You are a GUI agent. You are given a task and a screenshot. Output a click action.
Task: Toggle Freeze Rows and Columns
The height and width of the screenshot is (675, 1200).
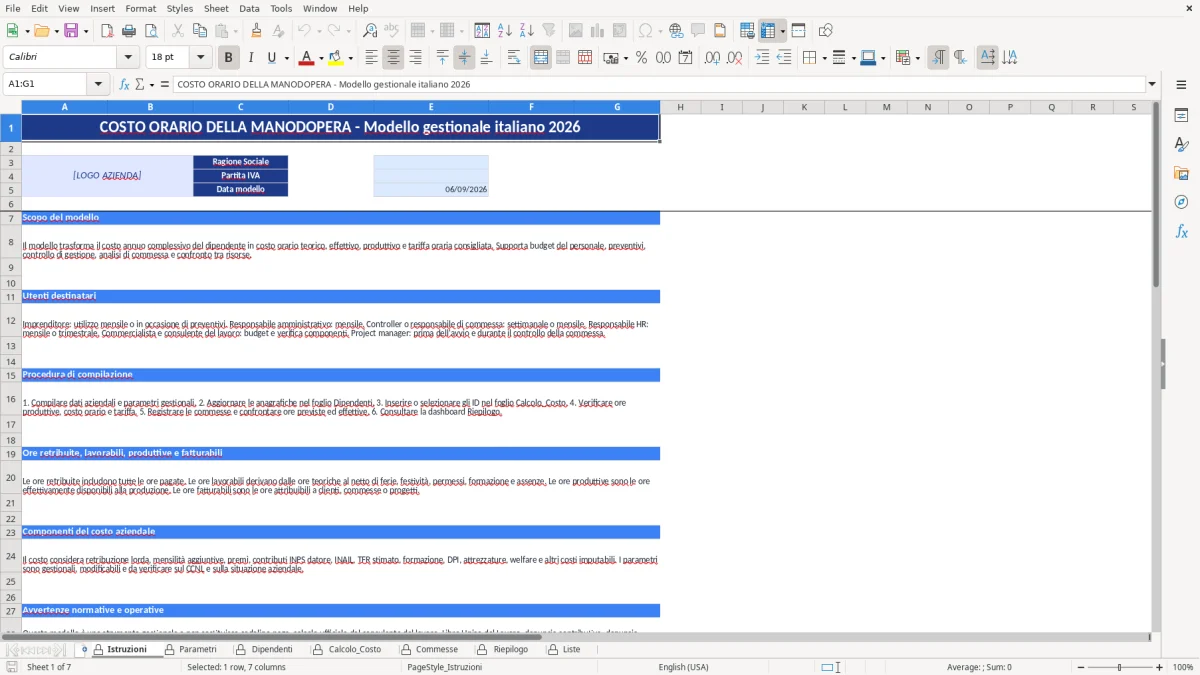click(x=768, y=31)
